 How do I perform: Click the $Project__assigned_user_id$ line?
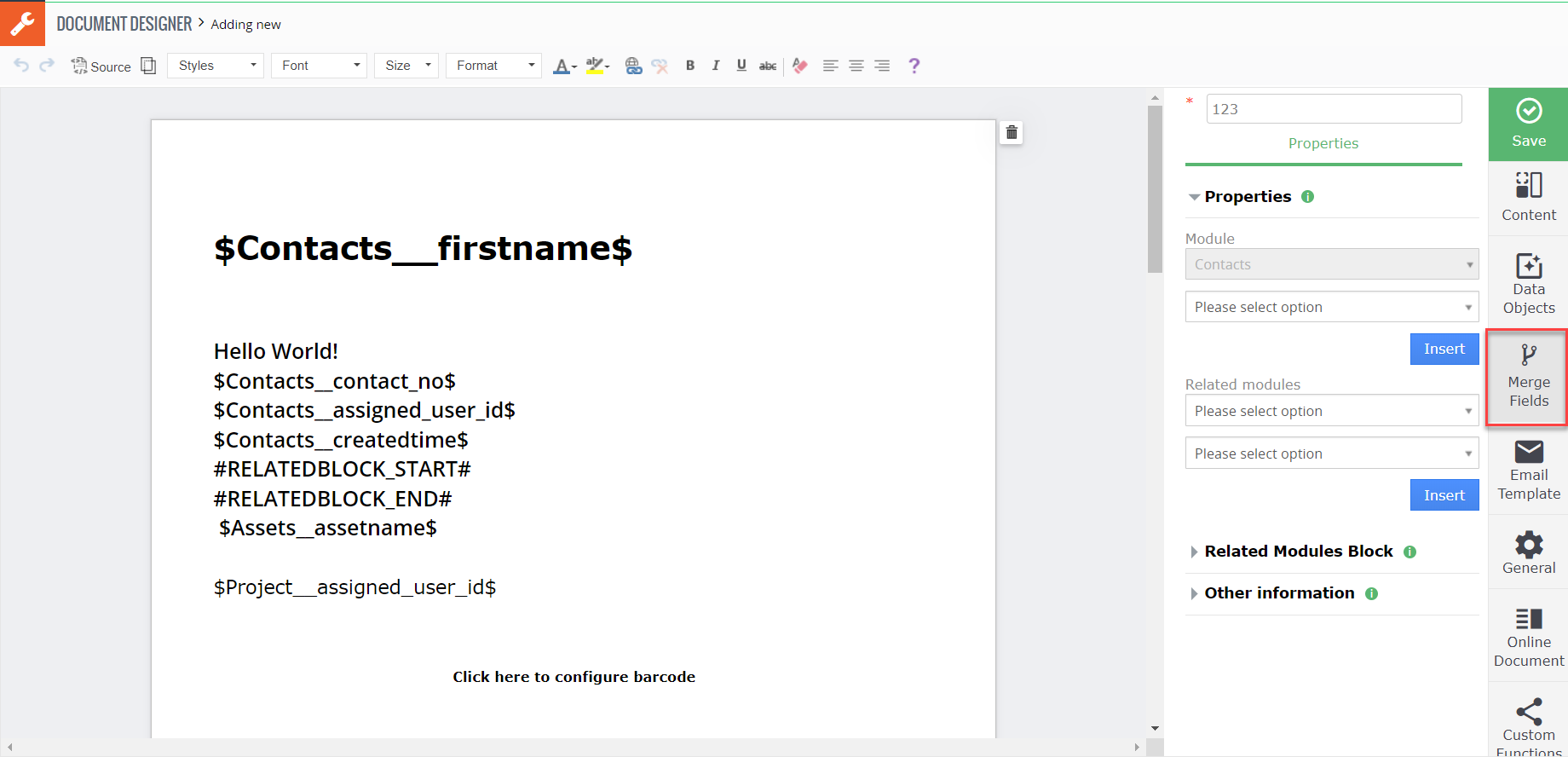click(355, 587)
